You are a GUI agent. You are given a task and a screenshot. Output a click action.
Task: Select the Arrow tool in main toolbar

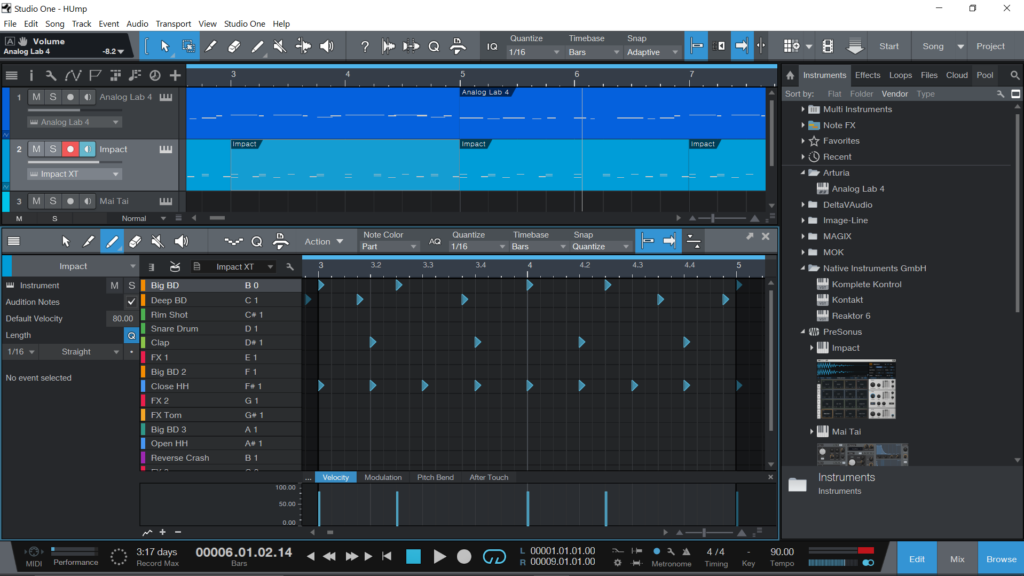[x=165, y=46]
